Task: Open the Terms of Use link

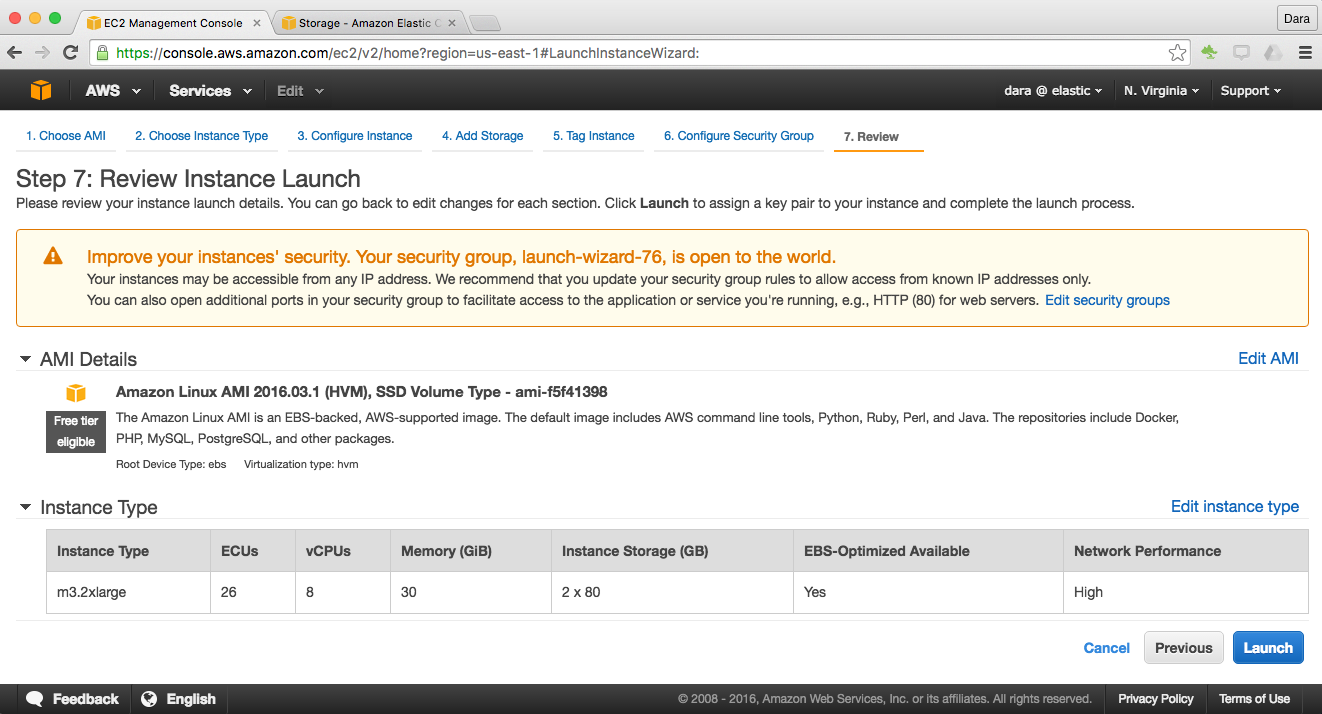Action: tap(1254, 699)
